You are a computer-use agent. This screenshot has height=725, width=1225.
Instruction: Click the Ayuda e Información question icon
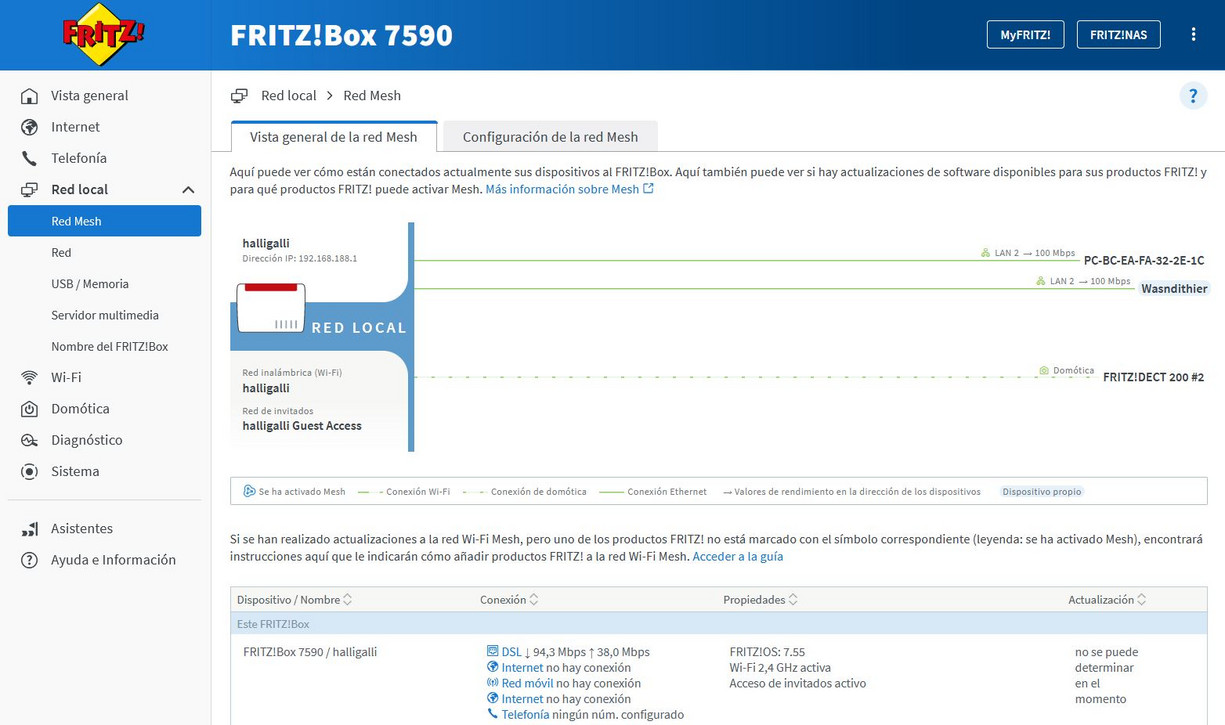[x=30, y=560]
